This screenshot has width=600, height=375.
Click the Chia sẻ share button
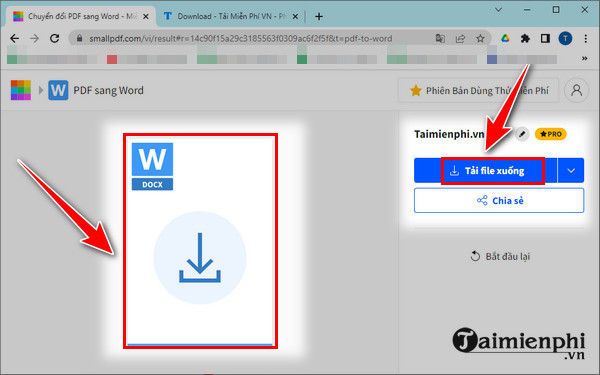coord(499,201)
